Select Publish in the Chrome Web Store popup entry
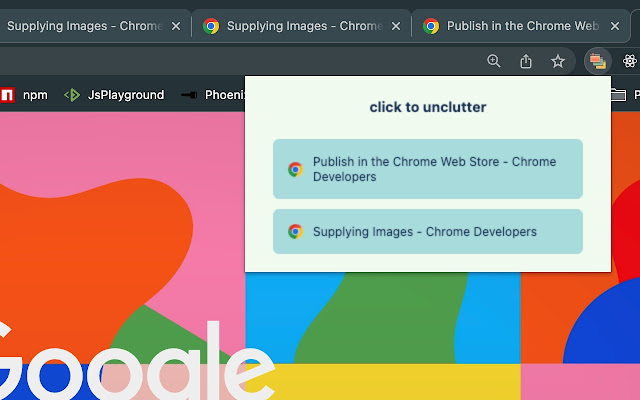Screen dimensions: 640x400 coord(428,169)
